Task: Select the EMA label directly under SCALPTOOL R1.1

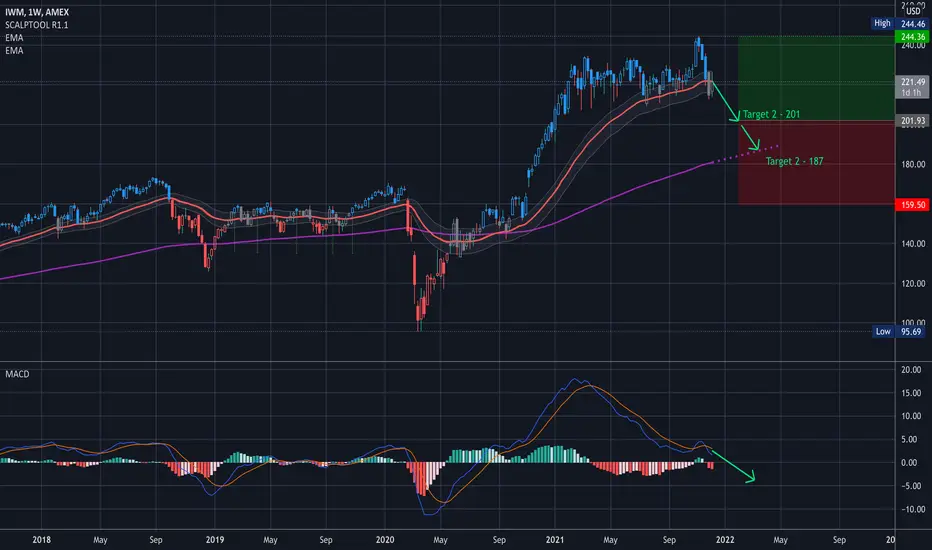Action: click(14, 37)
